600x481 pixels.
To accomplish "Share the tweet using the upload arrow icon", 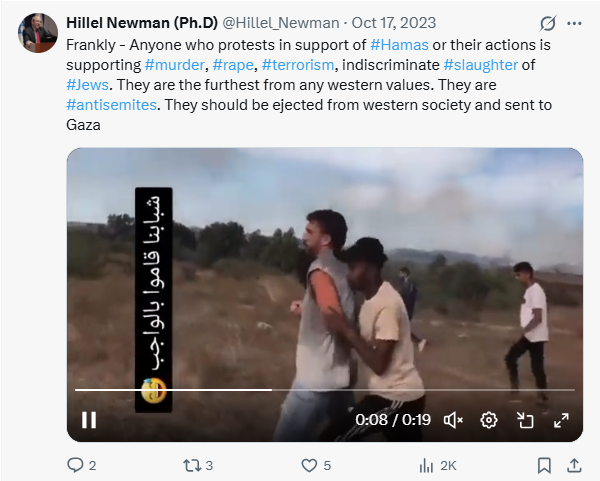I will pos(574,465).
